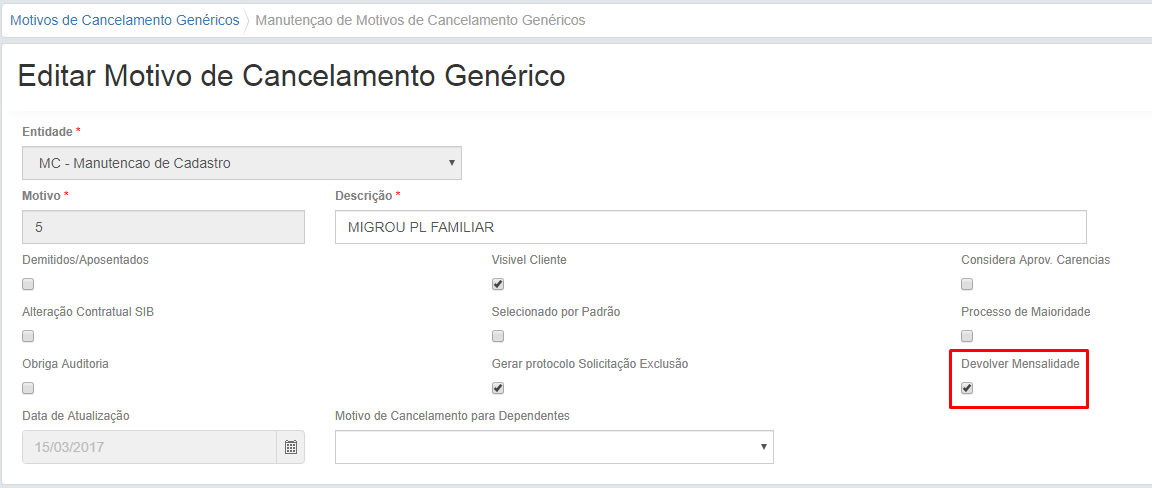Screen dimensions: 1152x488
Task: Enable Processo de Maioridade checkbox
Action: [x=967, y=337]
